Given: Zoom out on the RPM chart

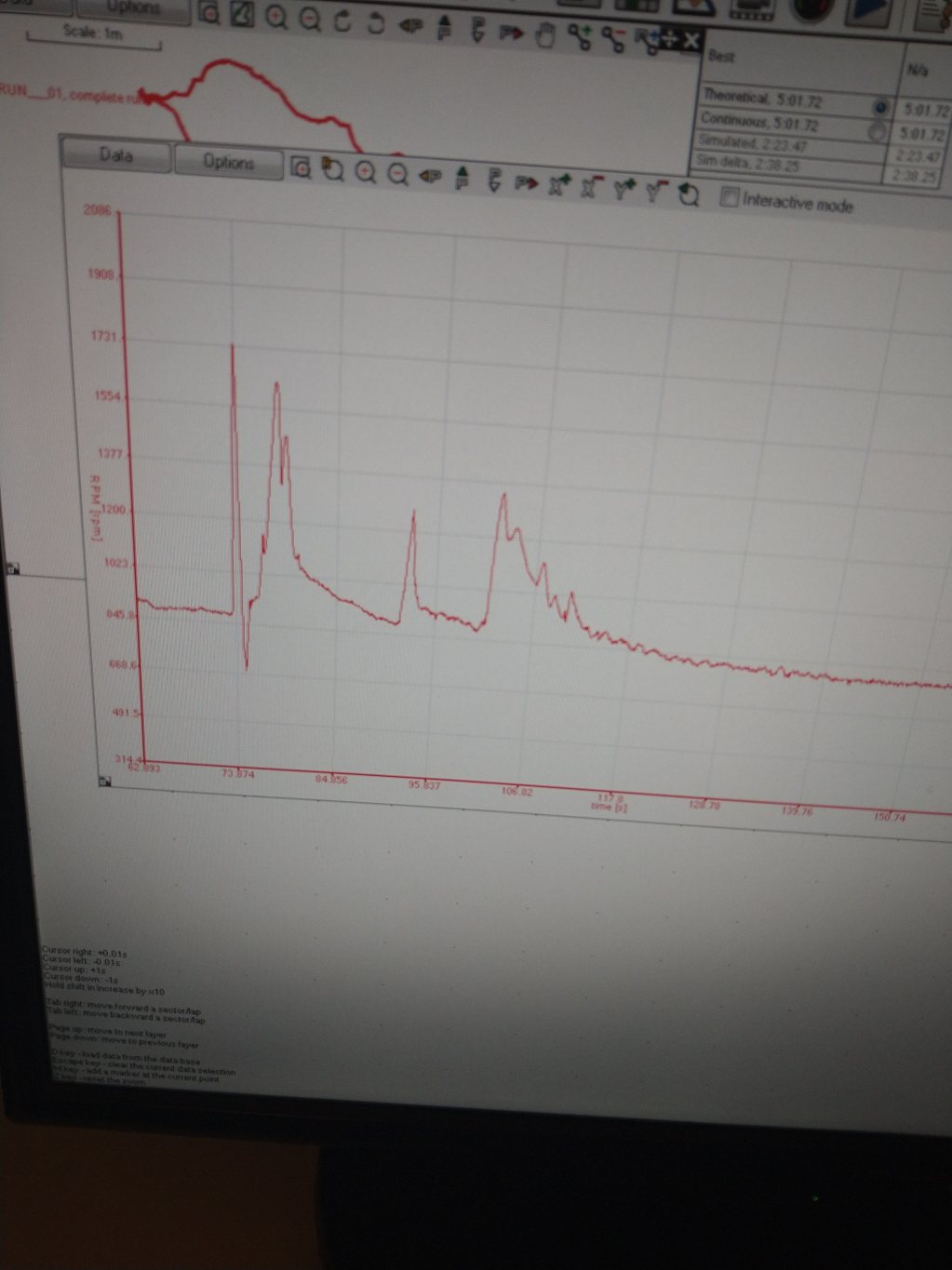Looking at the screenshot, I should (397, 174).
